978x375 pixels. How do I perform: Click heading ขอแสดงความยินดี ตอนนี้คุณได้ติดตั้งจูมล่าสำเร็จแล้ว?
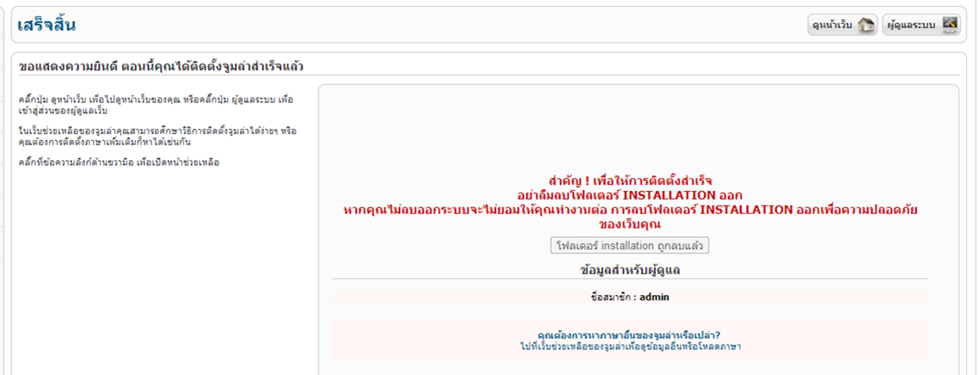pos(162,66)
